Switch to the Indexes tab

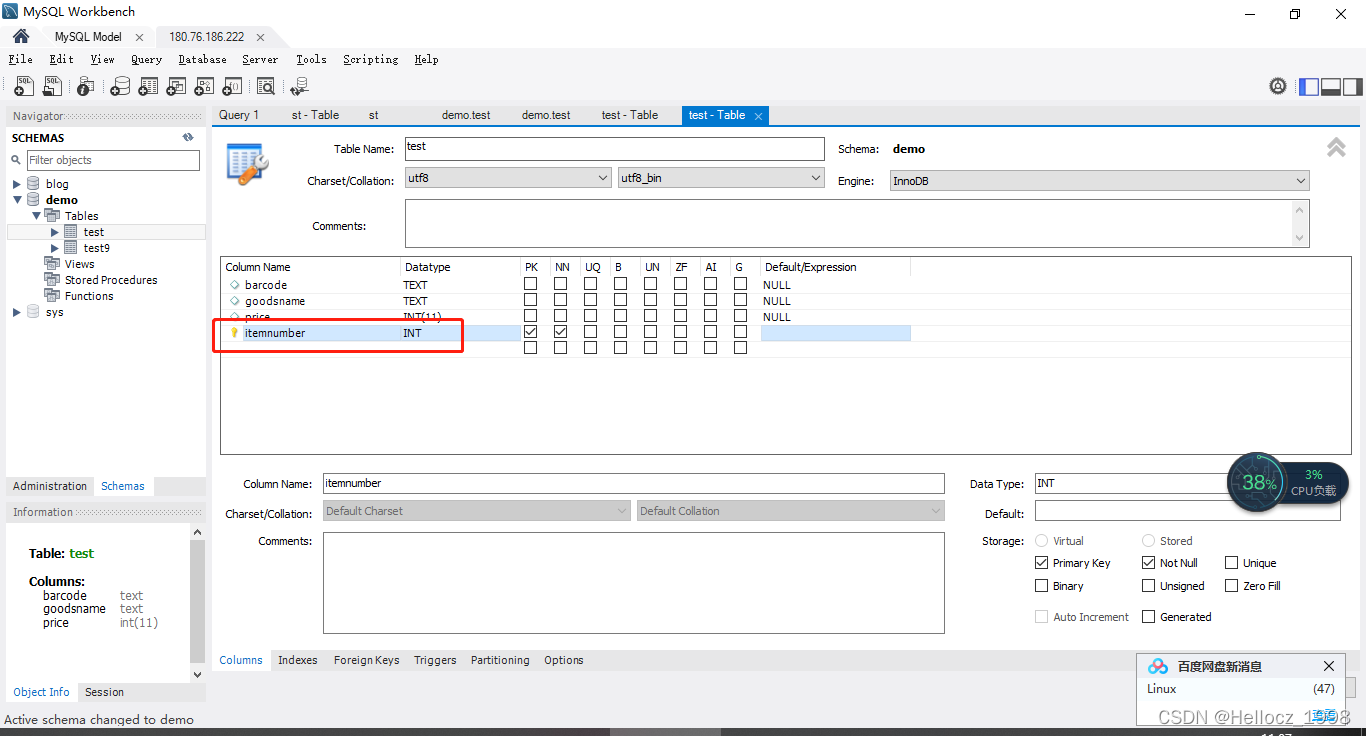[x=297, y=660]
